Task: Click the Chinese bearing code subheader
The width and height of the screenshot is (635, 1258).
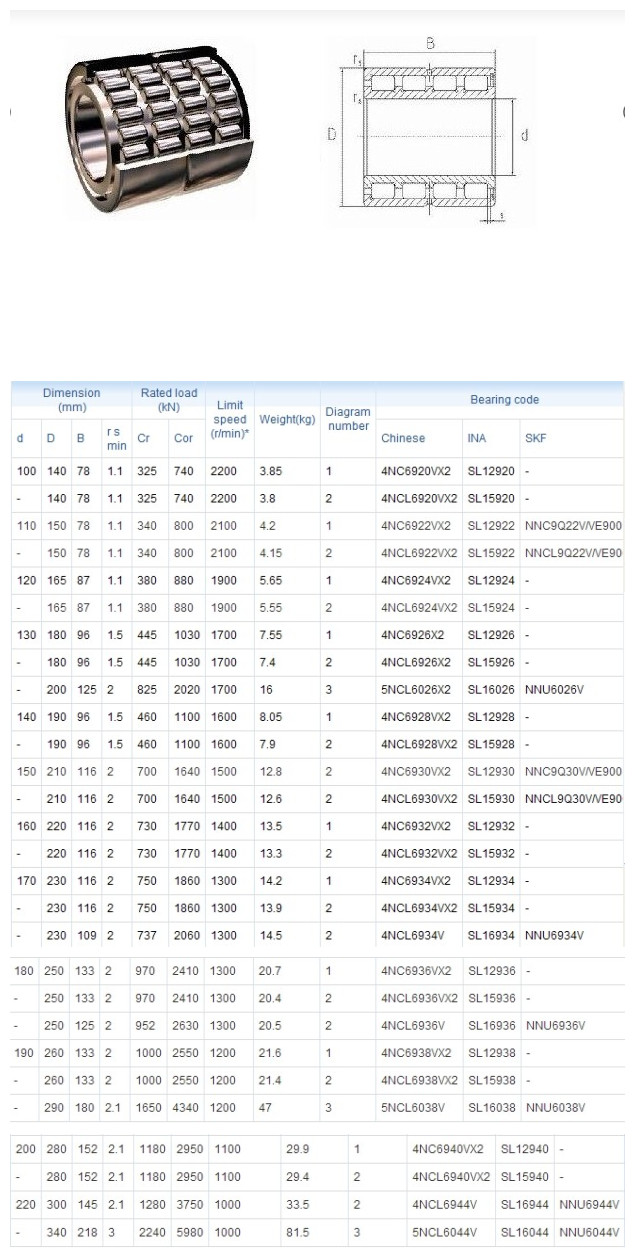Action: [403, 438]
